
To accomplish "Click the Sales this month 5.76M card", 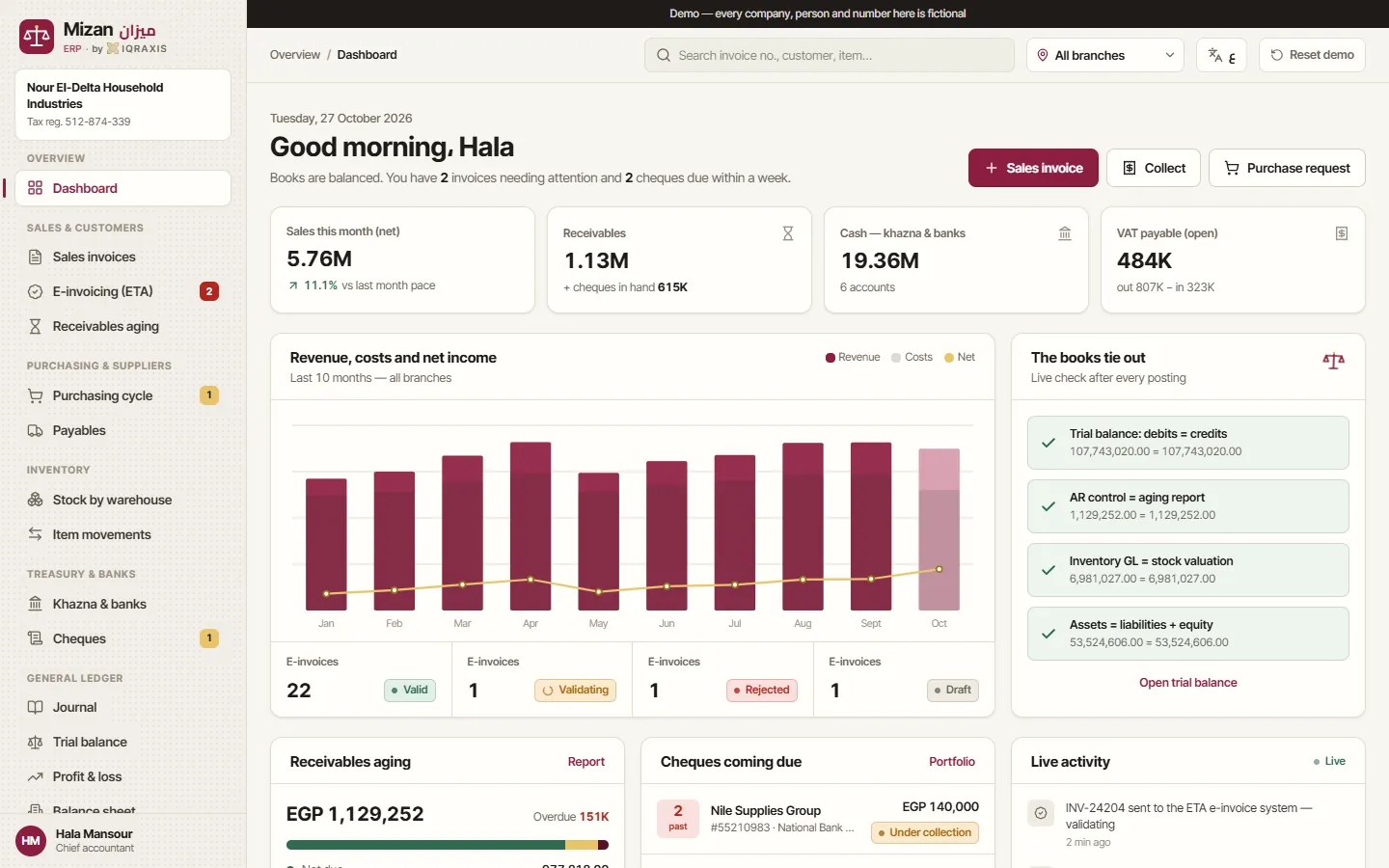I will pos(402,259).
